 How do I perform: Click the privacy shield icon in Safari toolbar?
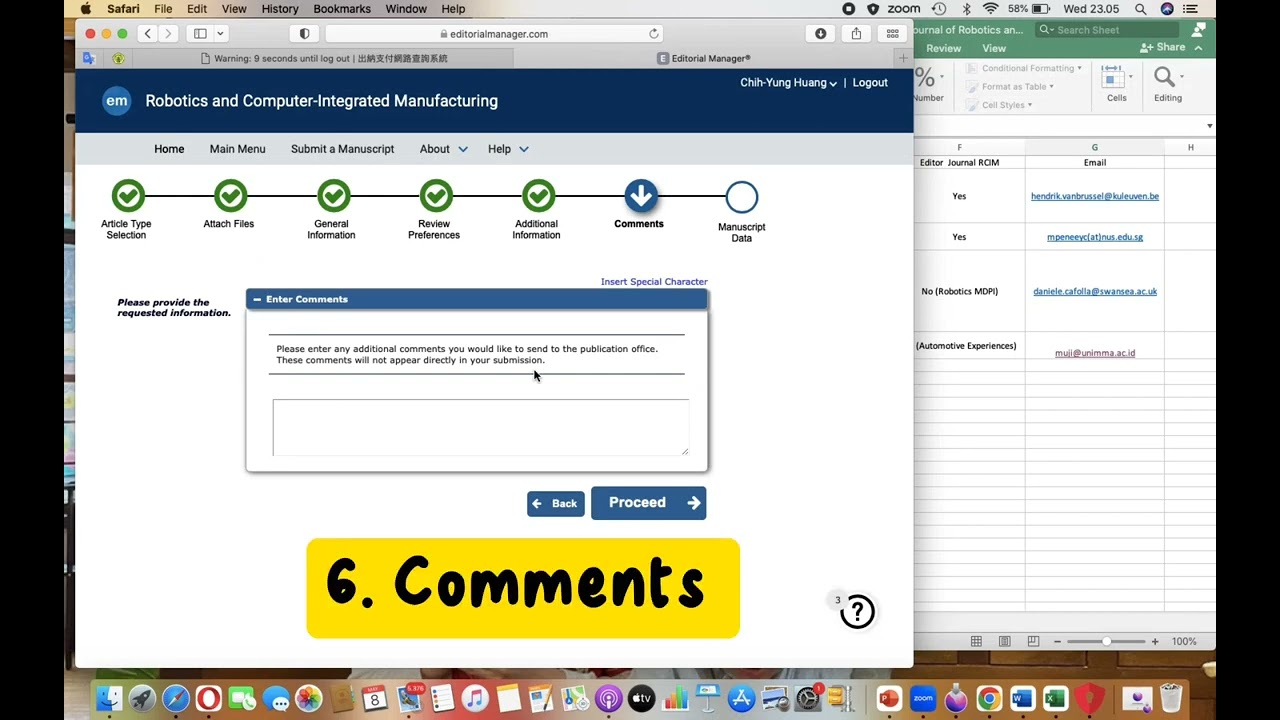(305, 33)
